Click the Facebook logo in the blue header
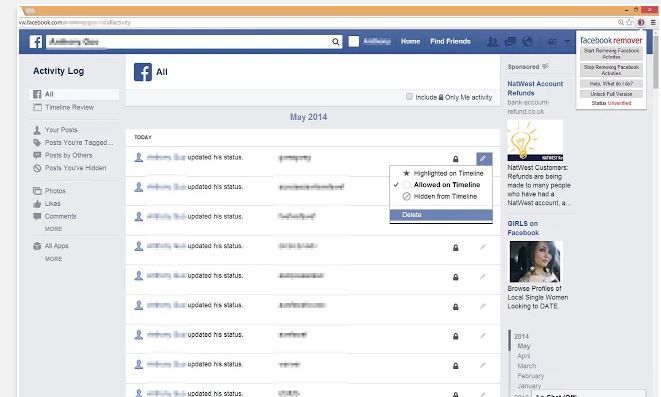The image size is (661, 397). [x=36, y=41]
